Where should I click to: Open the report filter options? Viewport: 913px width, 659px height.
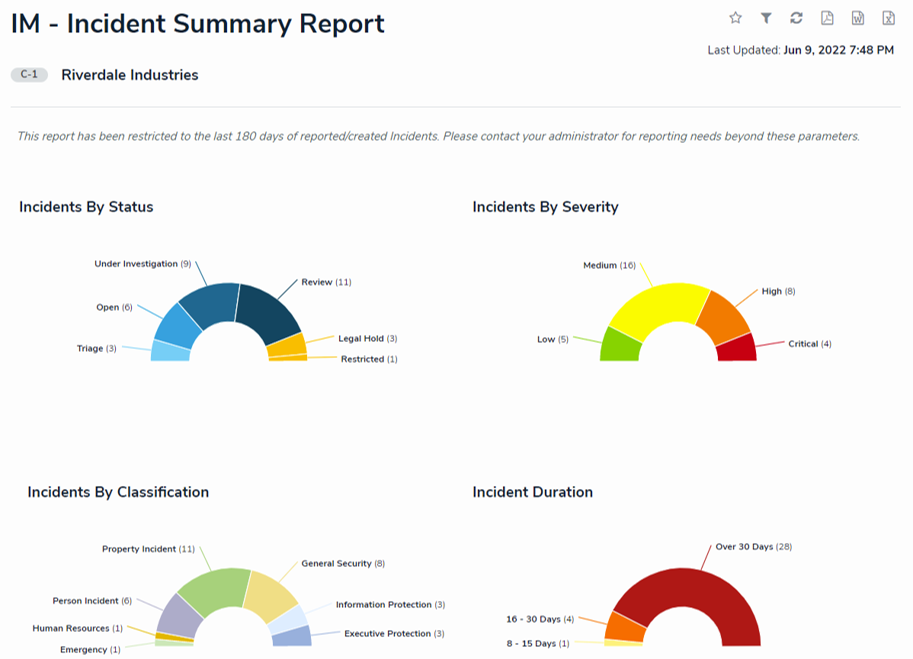coord(765,17)
